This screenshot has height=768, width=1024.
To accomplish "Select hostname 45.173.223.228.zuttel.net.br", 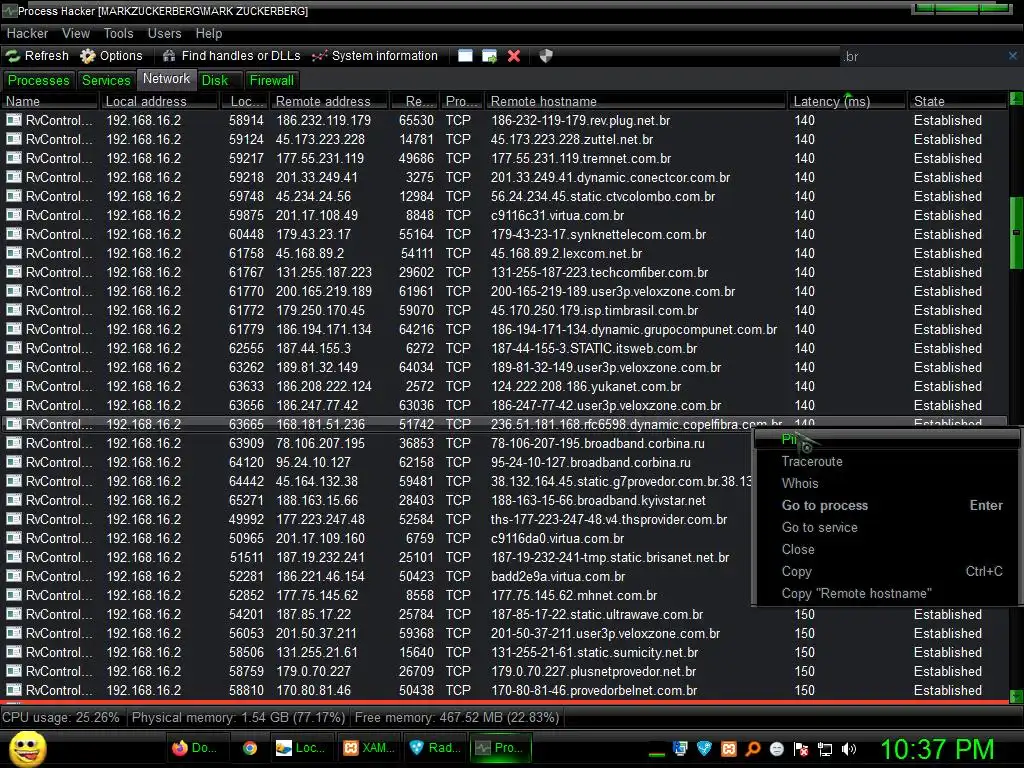I will click(x=572, y=139).
